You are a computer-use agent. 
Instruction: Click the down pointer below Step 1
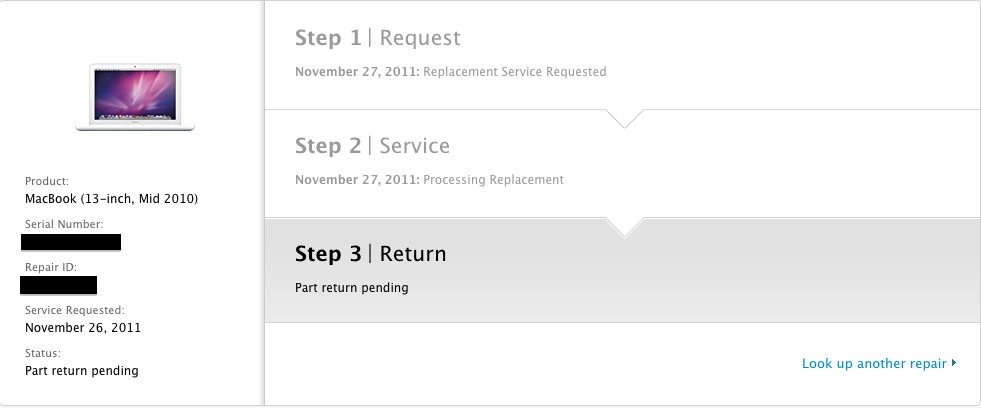[624, 118]
